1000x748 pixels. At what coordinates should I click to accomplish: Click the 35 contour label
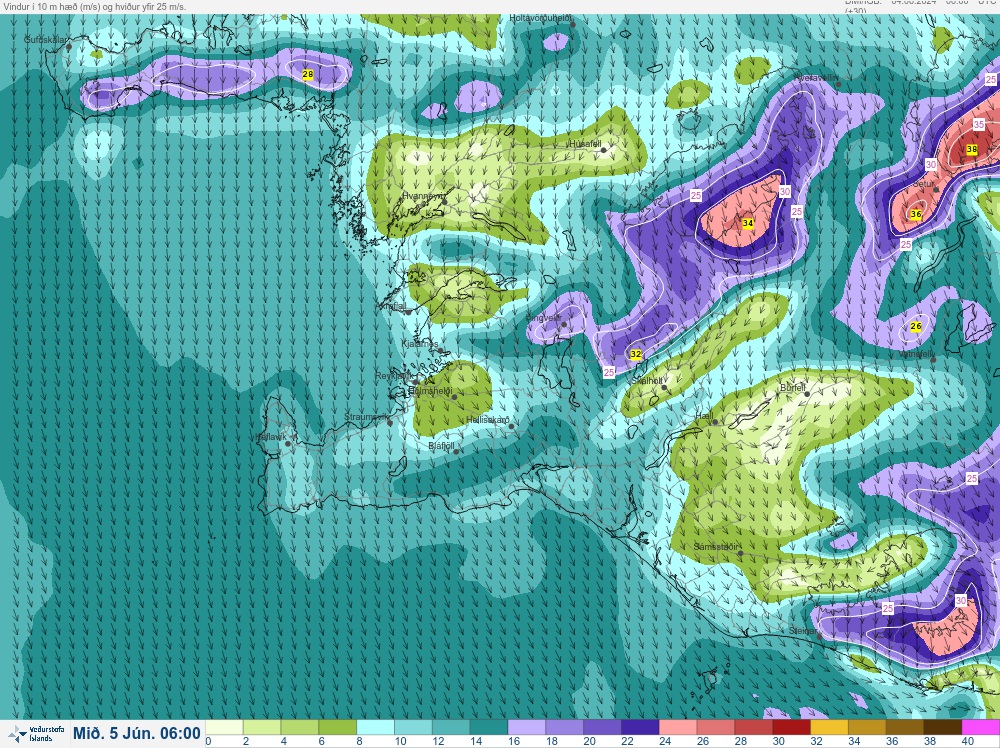[979, 124]
